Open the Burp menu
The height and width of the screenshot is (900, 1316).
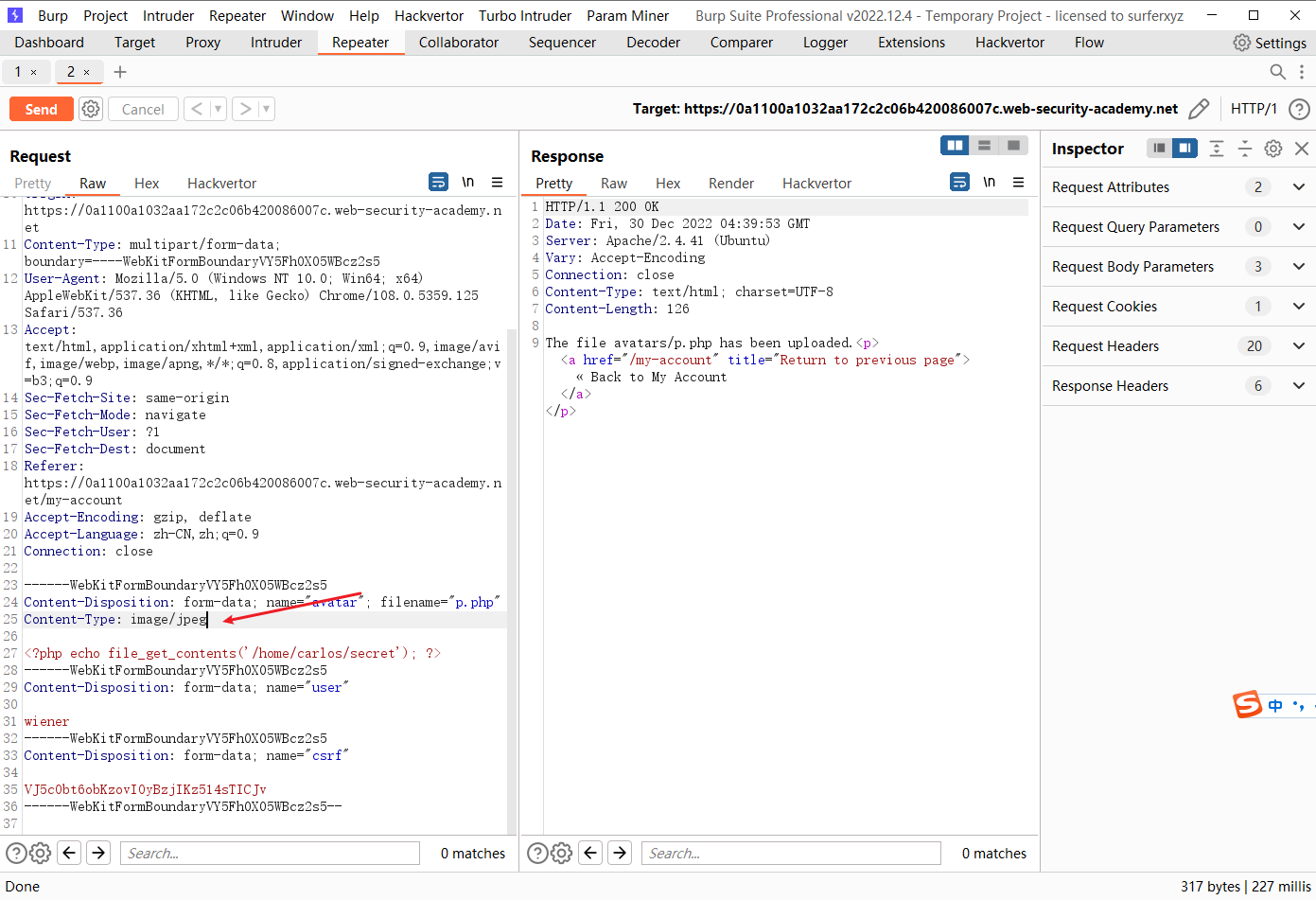point(53,16)
